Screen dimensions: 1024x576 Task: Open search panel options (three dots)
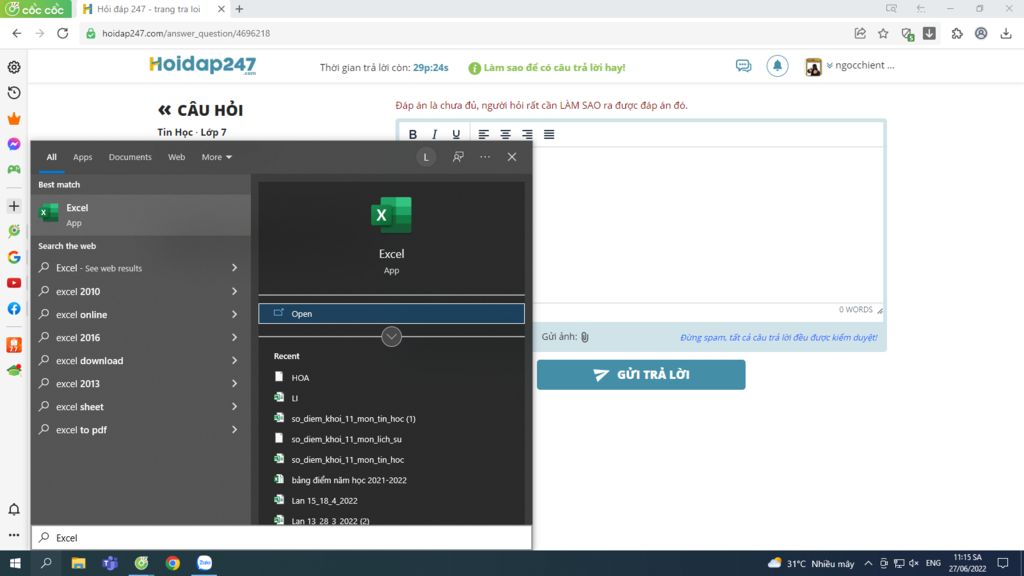(x=485, y=157)
